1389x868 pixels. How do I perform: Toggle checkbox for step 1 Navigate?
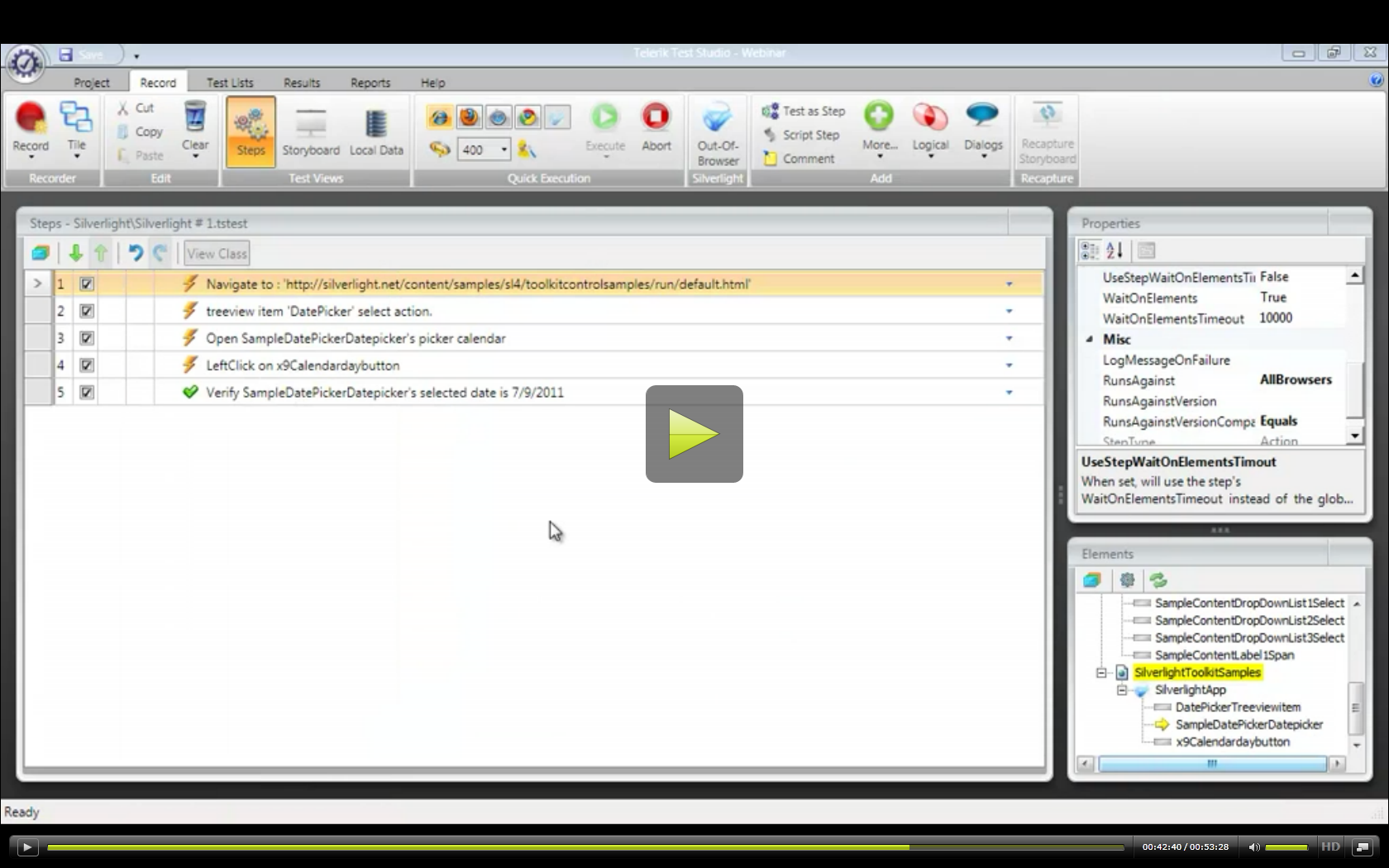(87, 284)
